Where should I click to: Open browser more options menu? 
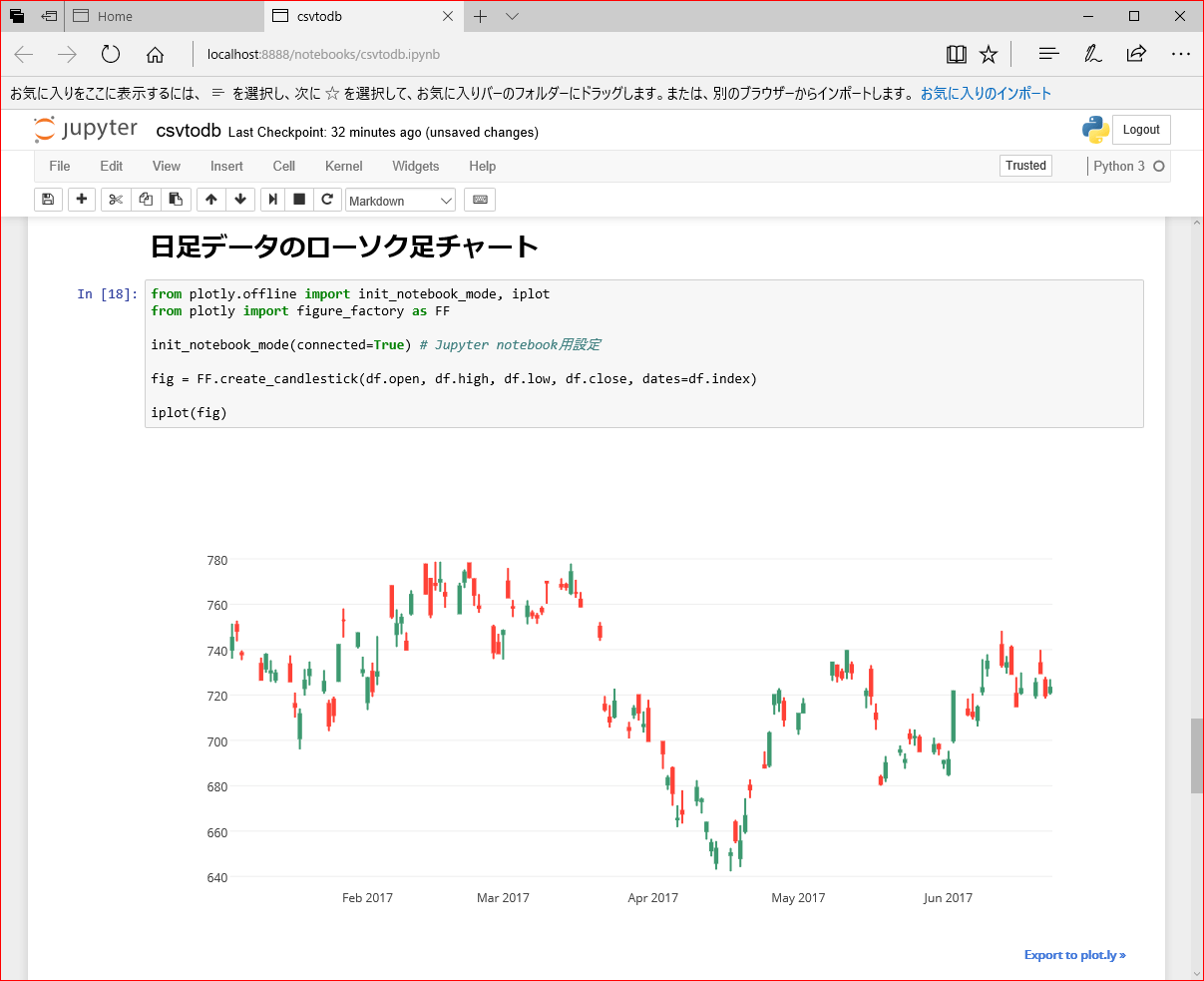(x=1181, y=54)
